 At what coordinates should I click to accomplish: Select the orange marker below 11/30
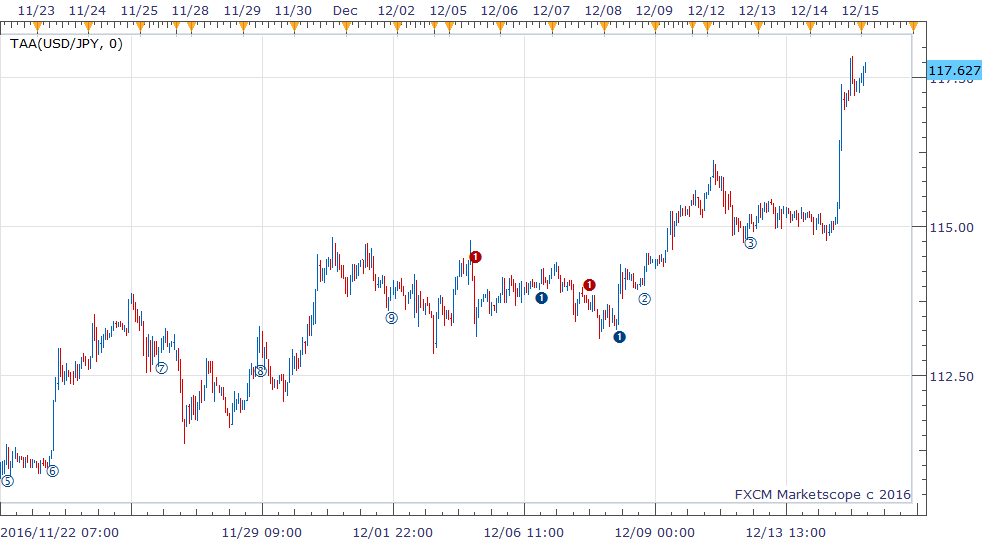point(294,27)
